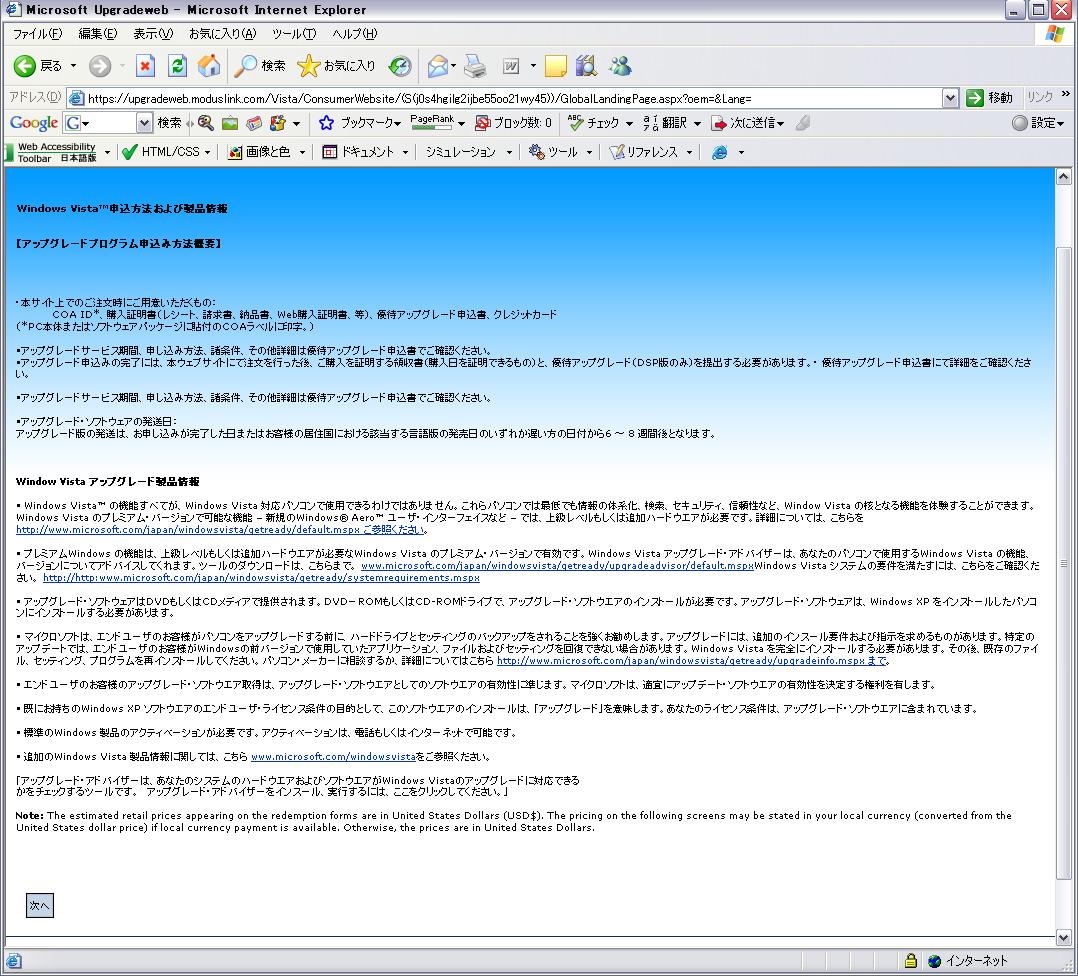Click the Google toolbar magnifier icon

click(x=206, y=123)
